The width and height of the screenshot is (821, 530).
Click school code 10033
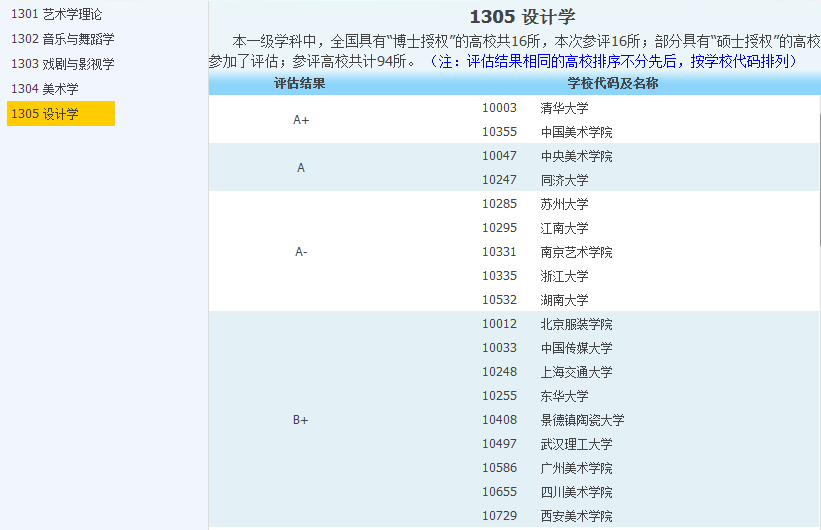(x=500, y=348)
